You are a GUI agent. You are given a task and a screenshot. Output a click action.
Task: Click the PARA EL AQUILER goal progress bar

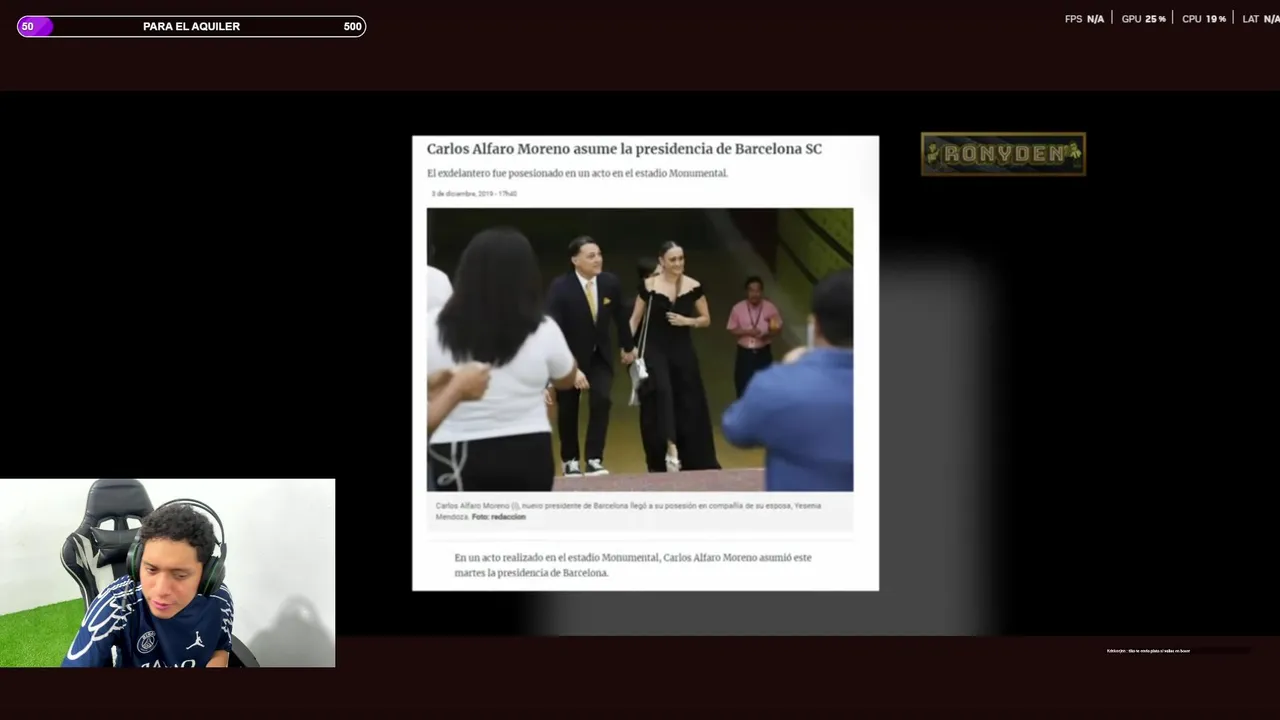point(191,27)
